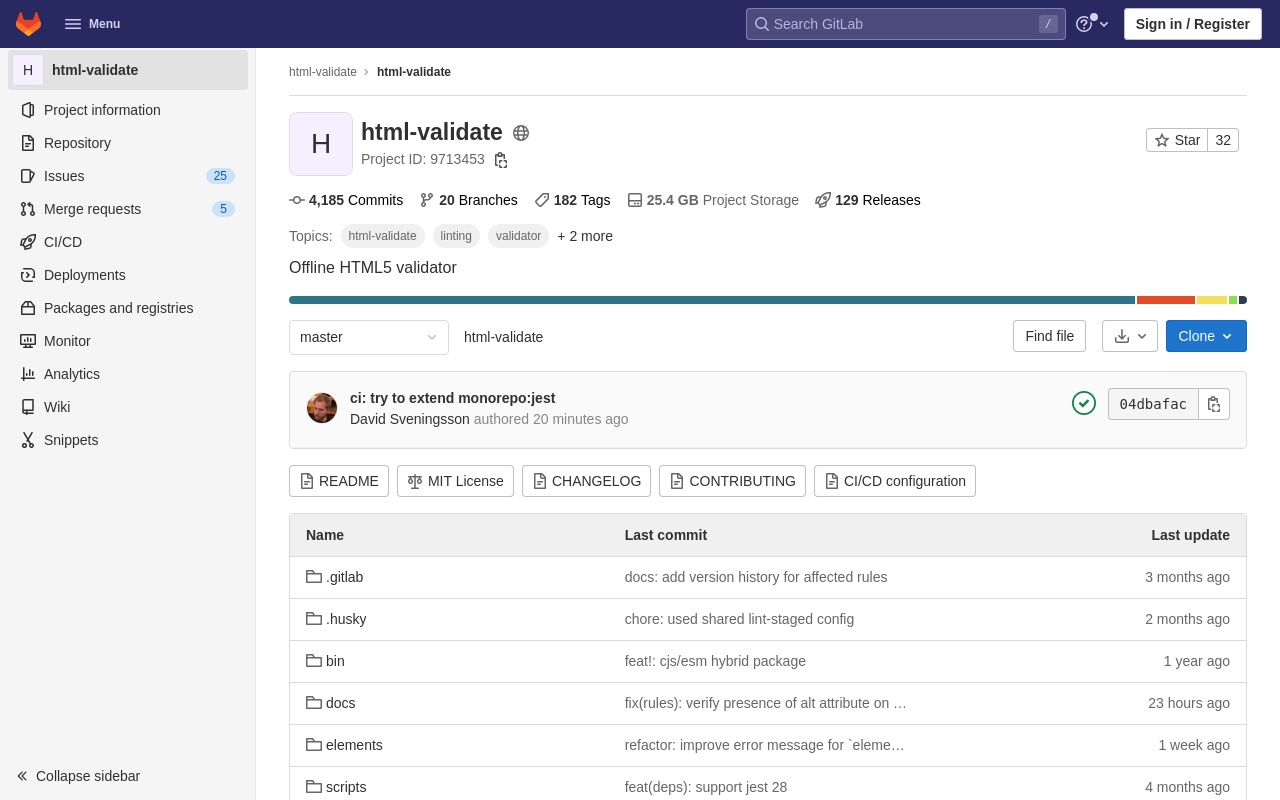Expand the Clone options dropdown

(1206, 336)
